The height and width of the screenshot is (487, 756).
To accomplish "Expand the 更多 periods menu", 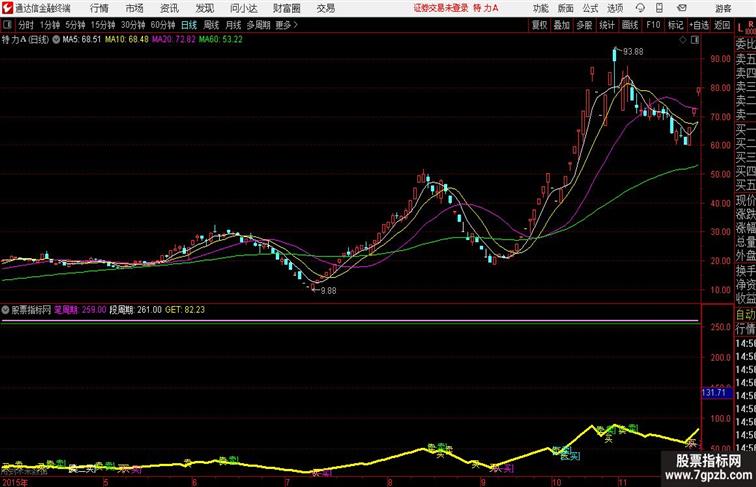I will pos(286,25).
